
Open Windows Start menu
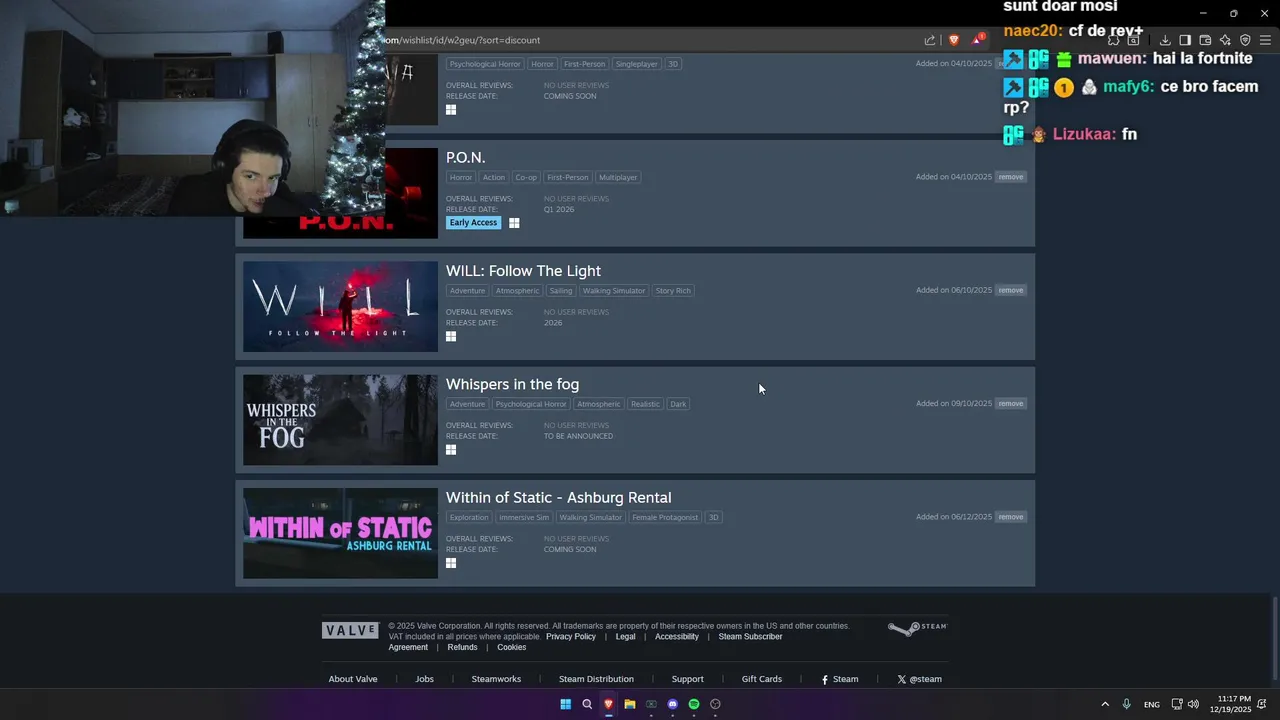coord(565,704)
